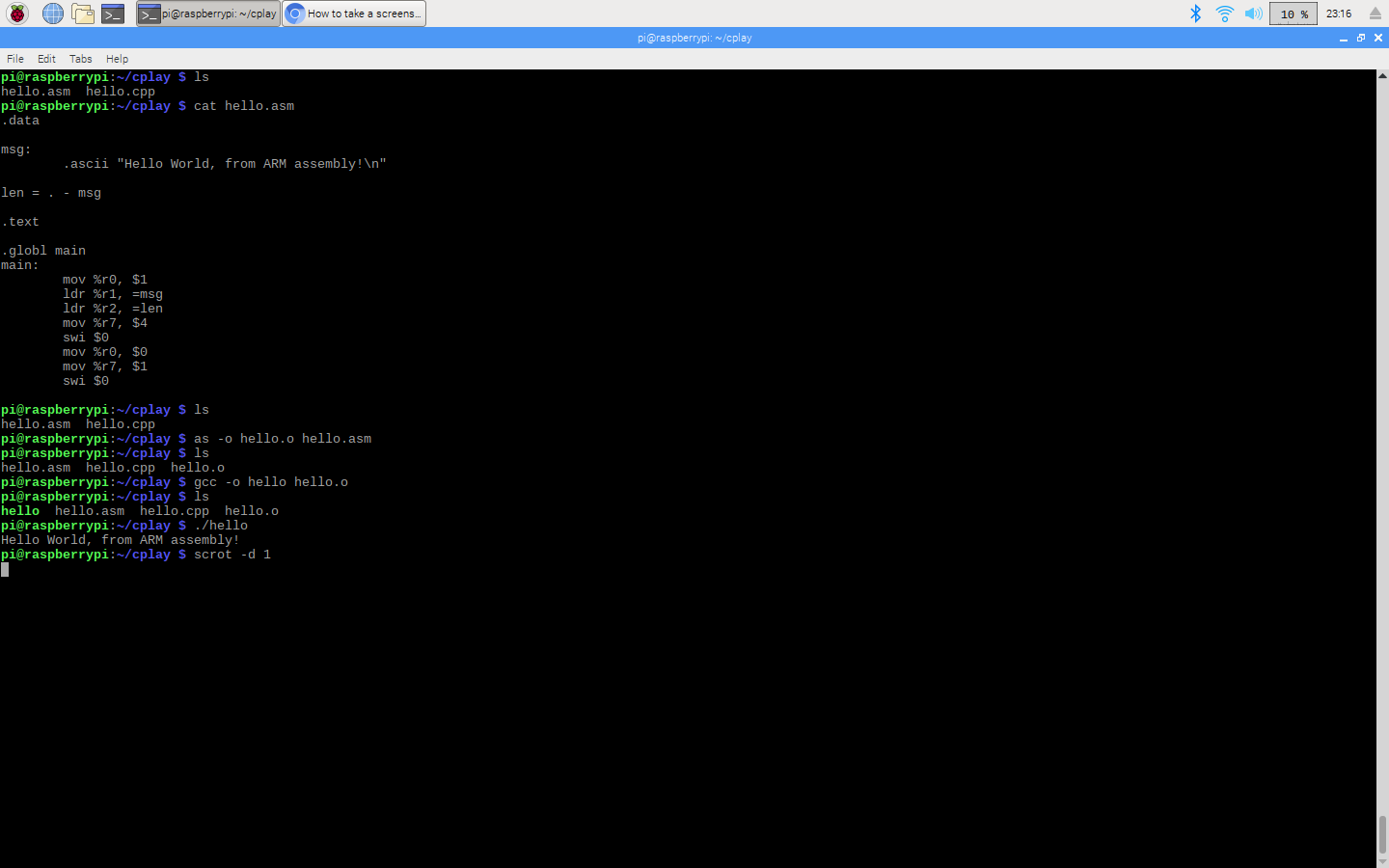The height and width of the screenshot is (868, 1389).
Task: Open the Edit menu
Action: 46,59
